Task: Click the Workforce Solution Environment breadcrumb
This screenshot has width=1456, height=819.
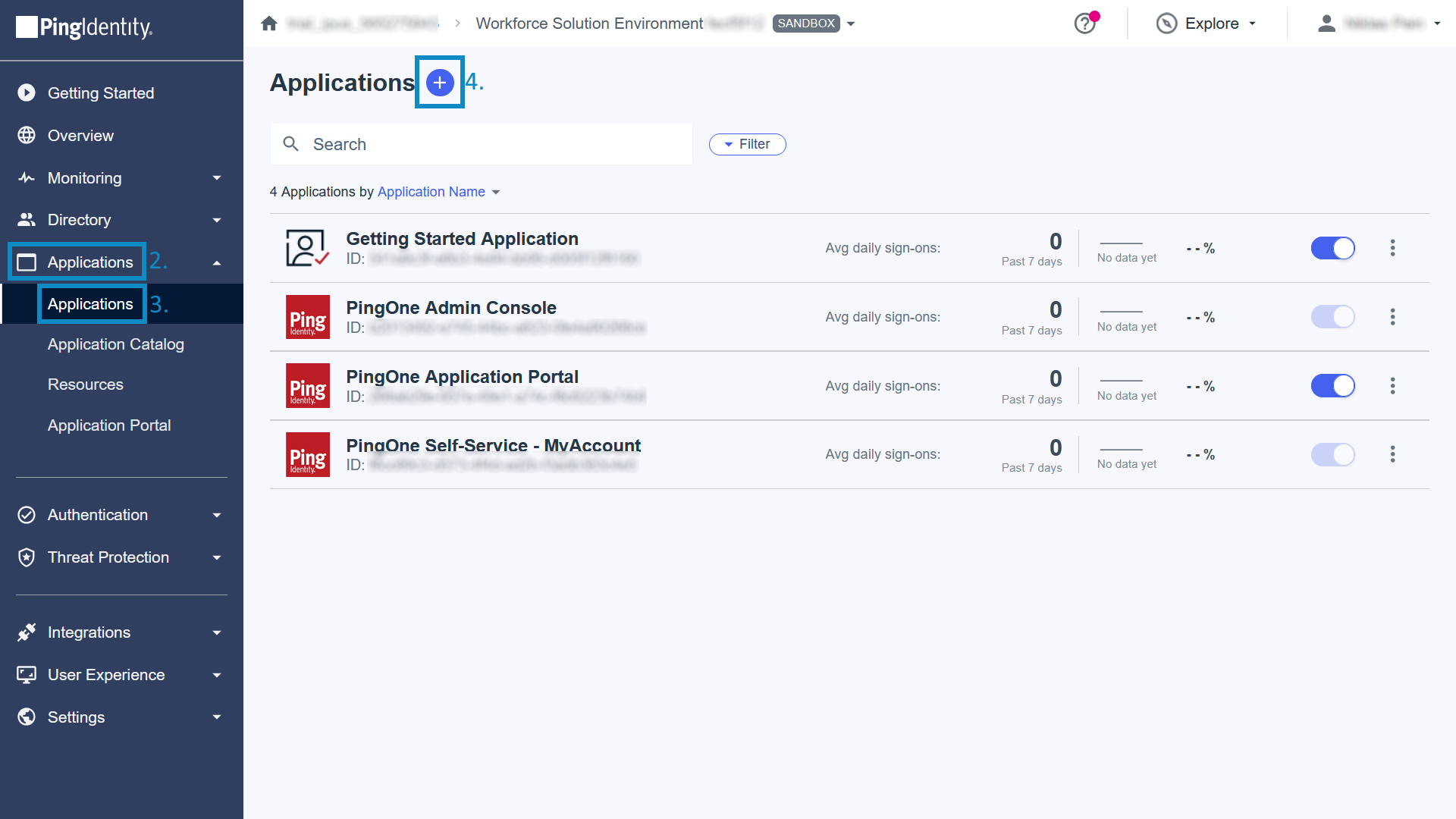Action: click(x=590, y=24)
